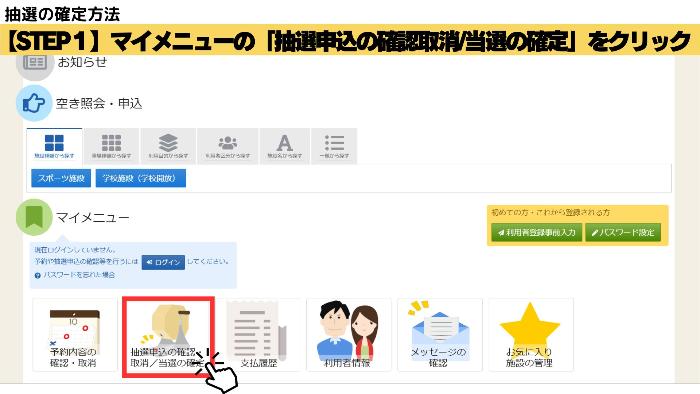Open the 支払履歴 receipt tile
700x394 pixels.
[259, 336]
